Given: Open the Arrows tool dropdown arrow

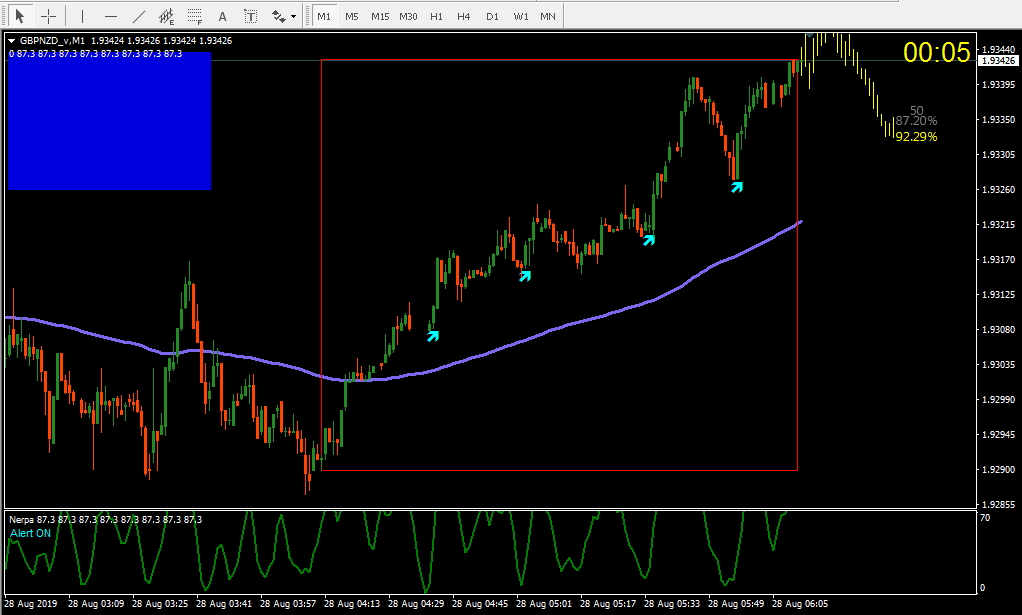Looking at the screenshot, I should tap(293, 16).
